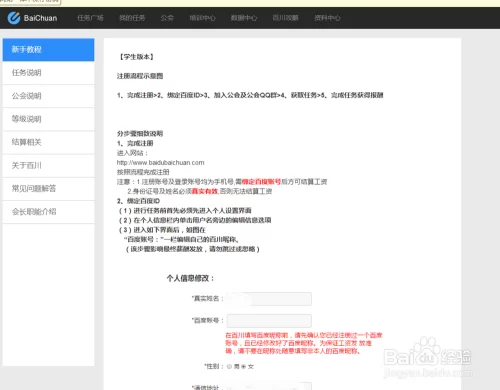Click the 注册流程示意图 heading

(140, 76)
